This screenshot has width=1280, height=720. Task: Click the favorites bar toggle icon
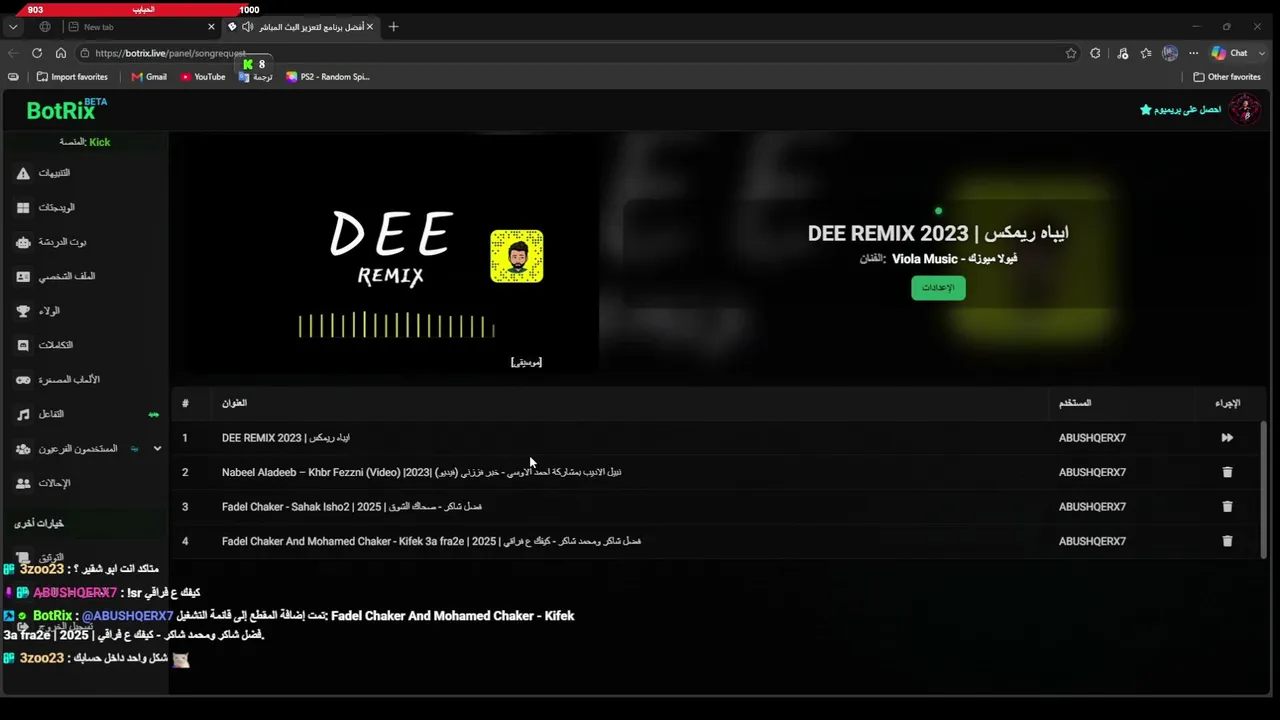pos(13,77)
